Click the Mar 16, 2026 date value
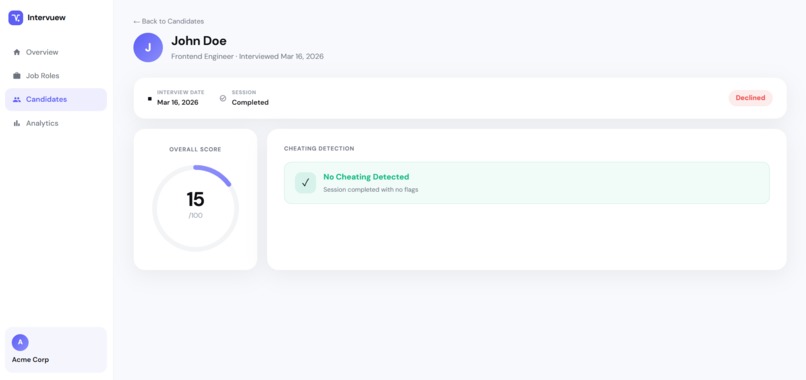The image size is (806, 380). (178, 102)
